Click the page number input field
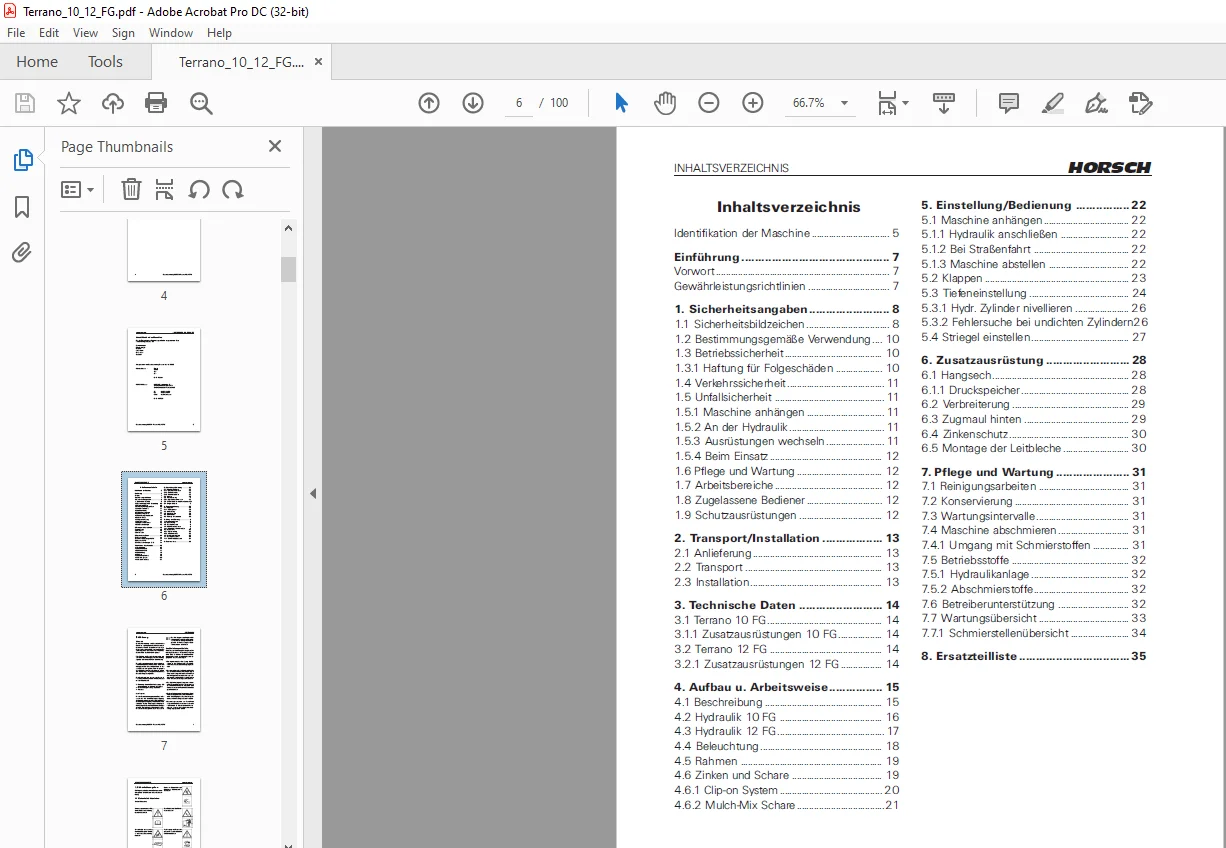The height and width of the screenshot is (848, 1226). point(519,103)
